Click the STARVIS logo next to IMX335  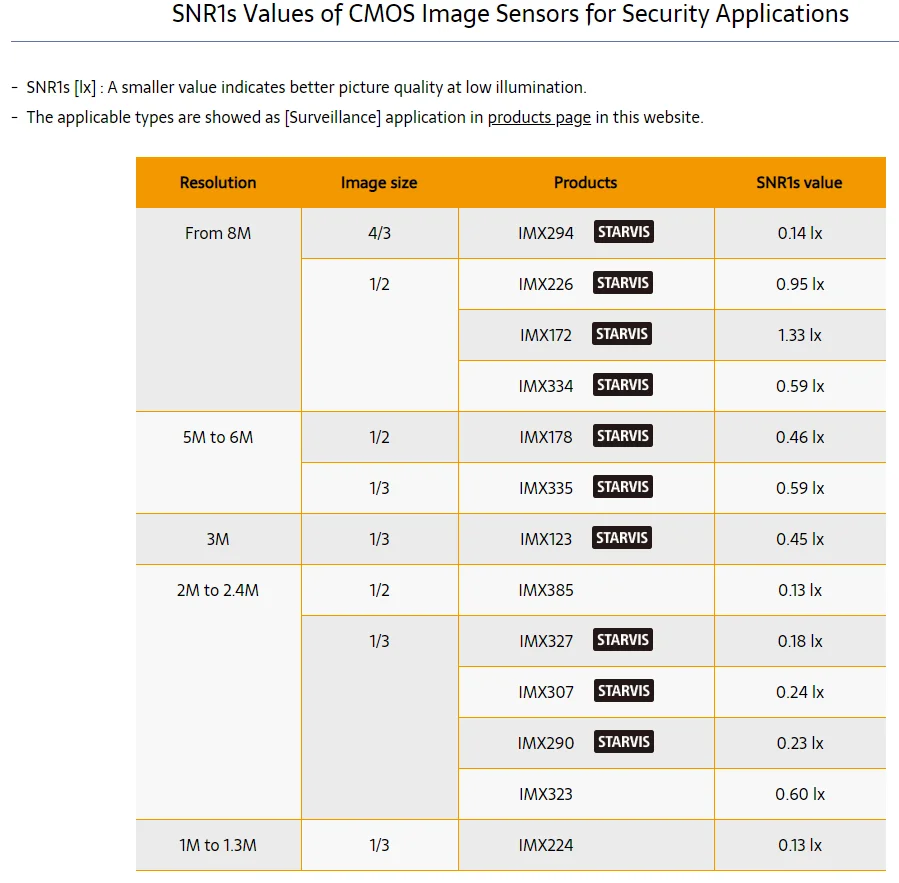point(622,487)
